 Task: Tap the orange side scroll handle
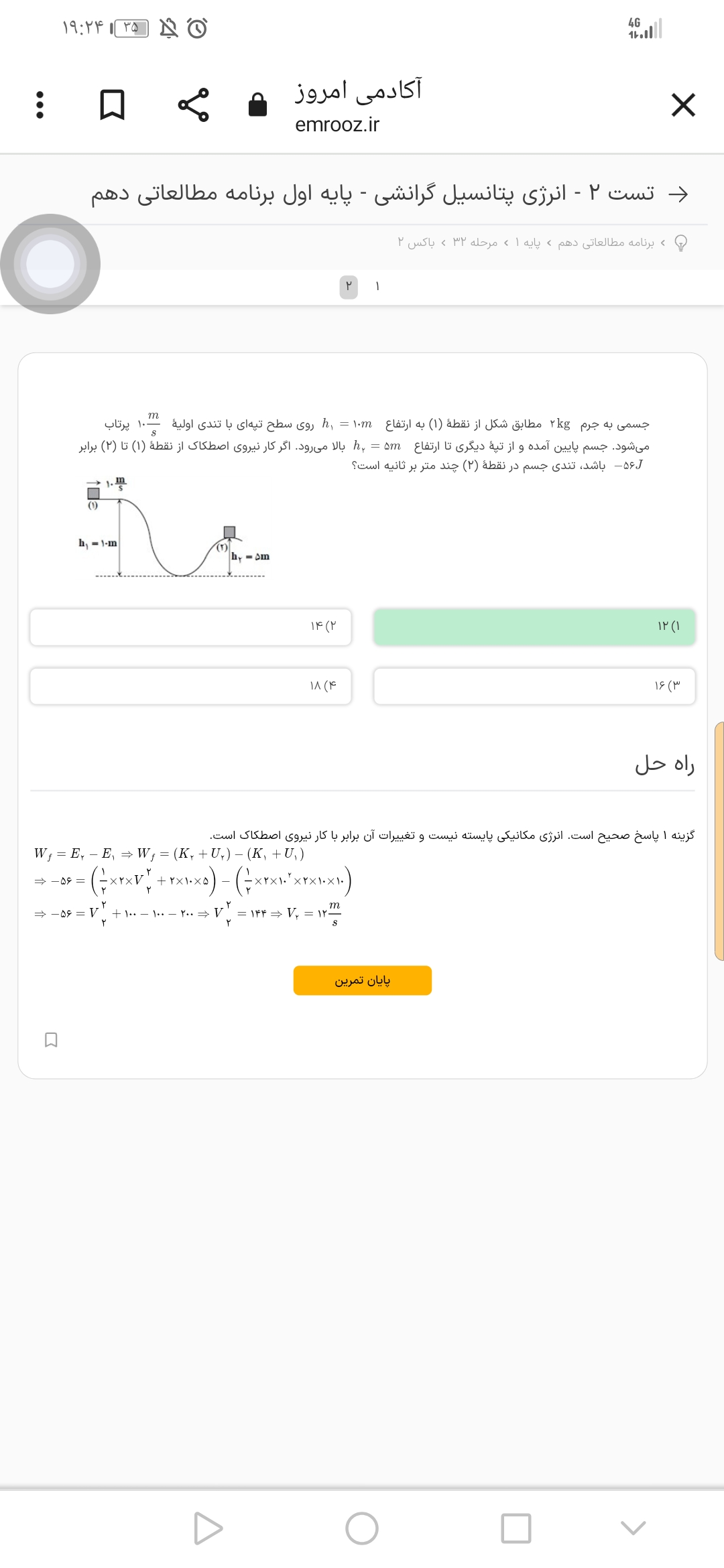[719, 841]
